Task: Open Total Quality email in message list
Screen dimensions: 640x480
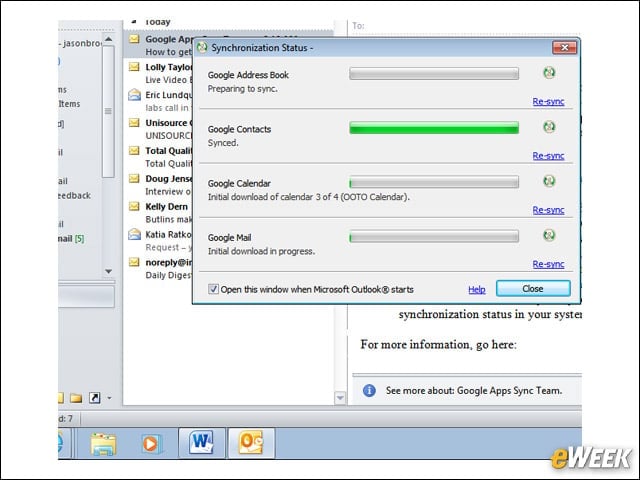Action: click(159, 157)
